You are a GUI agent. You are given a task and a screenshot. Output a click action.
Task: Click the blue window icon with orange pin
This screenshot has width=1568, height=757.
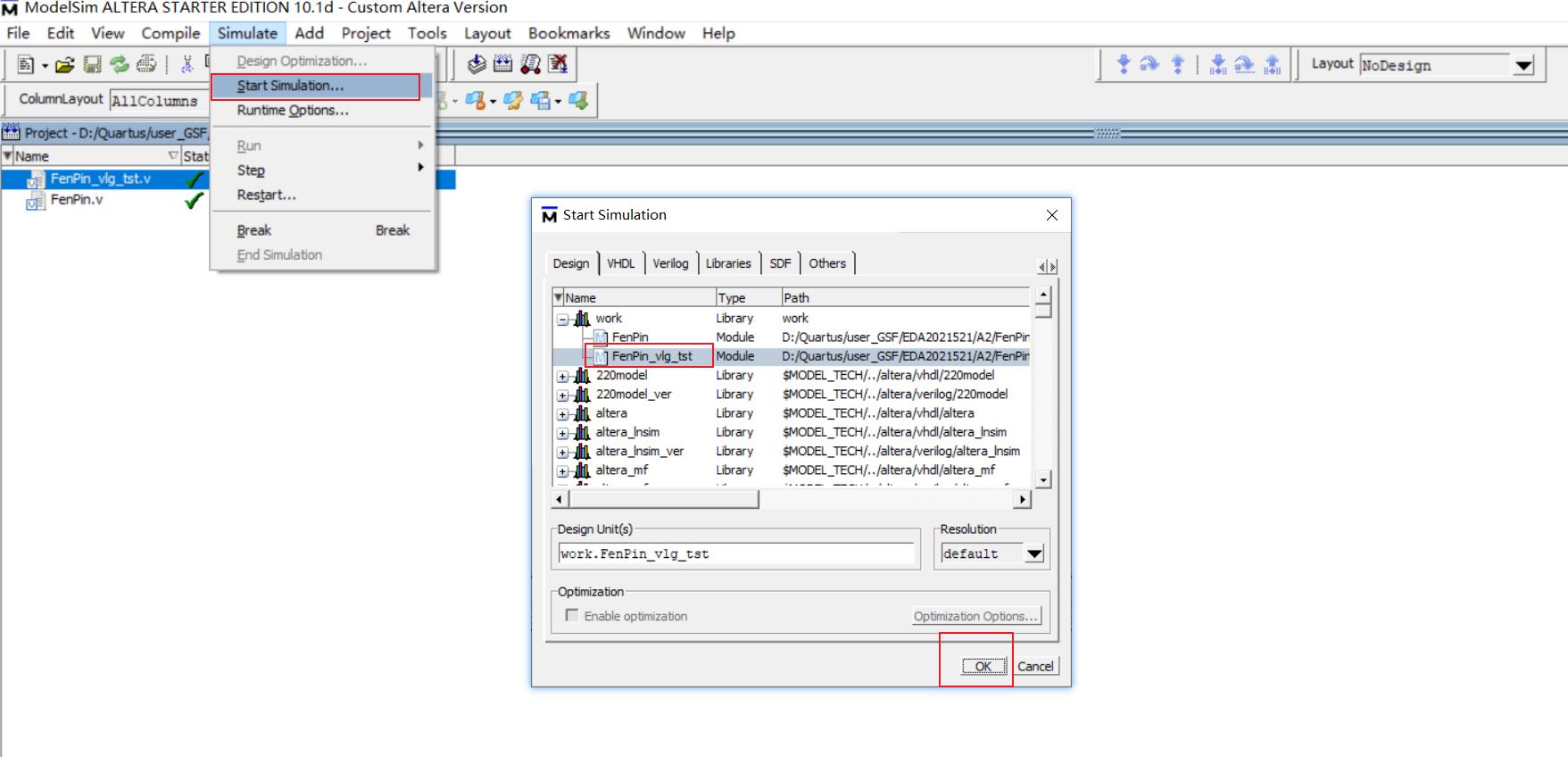(x=475, y=100)
